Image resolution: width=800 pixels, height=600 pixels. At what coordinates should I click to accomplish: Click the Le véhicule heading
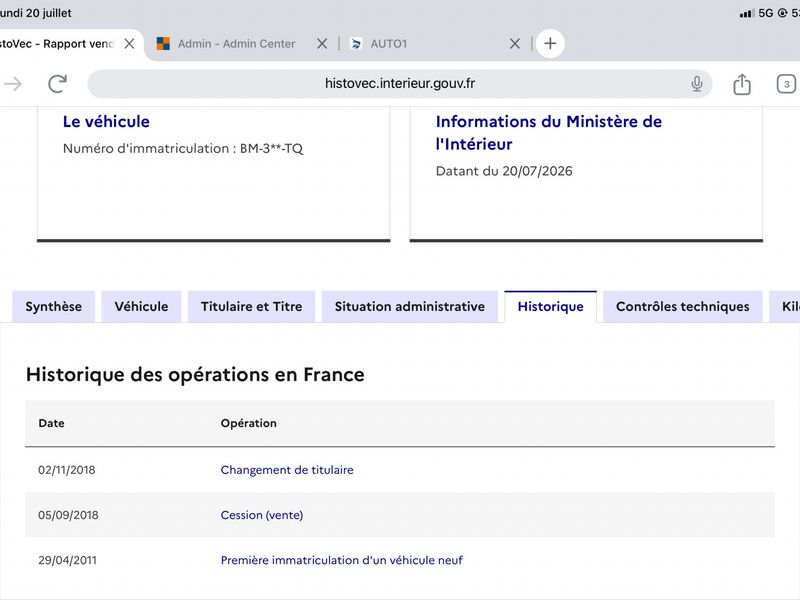click(106, 121)
